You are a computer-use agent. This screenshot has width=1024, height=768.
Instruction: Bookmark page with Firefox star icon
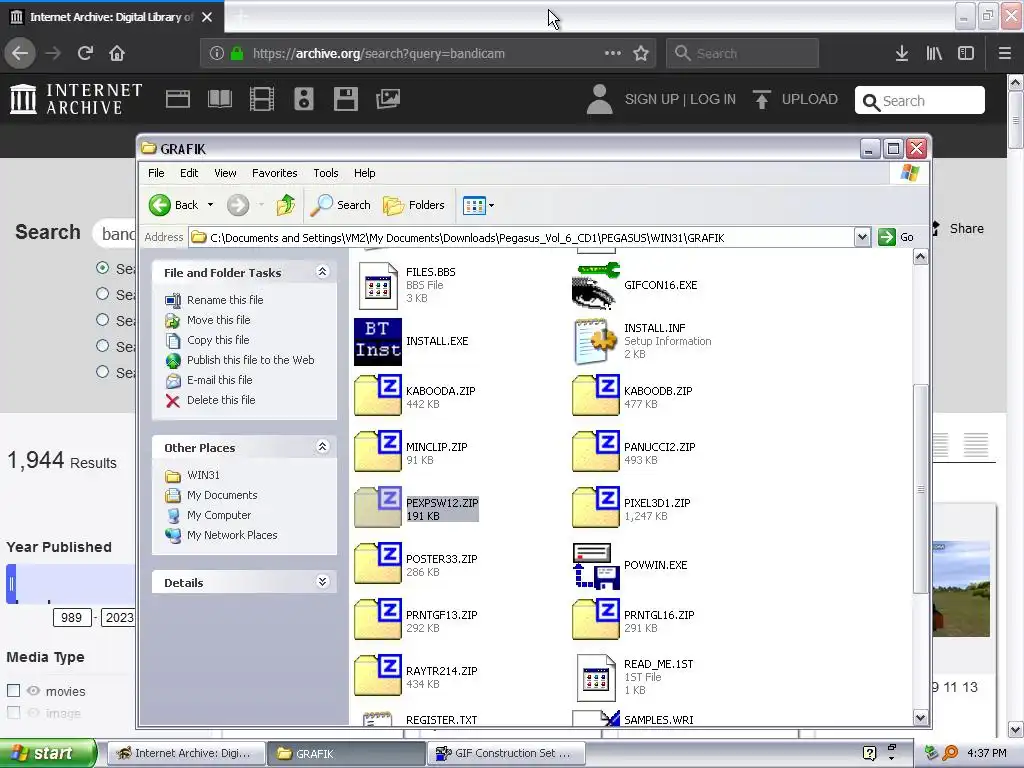pos(641,54)
